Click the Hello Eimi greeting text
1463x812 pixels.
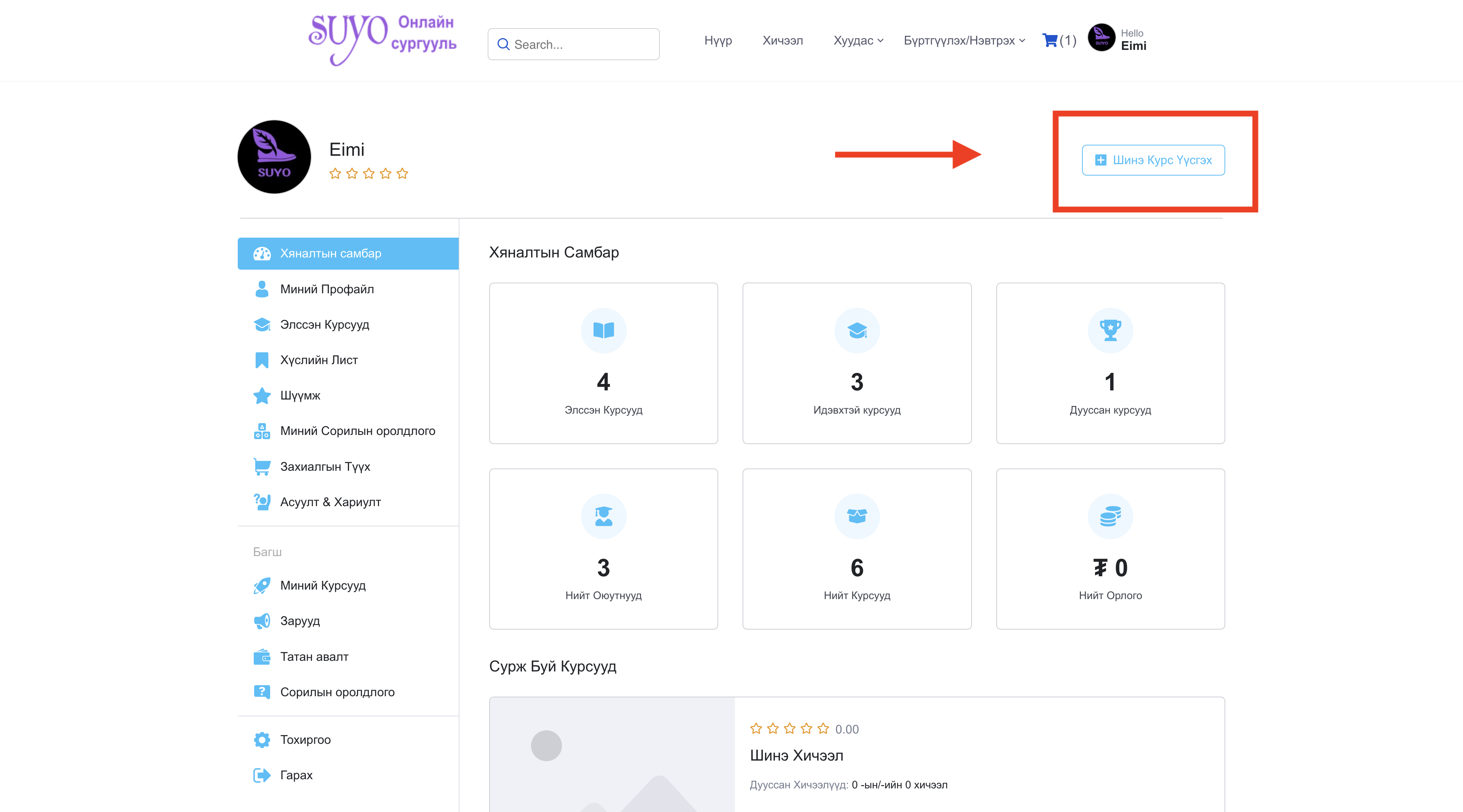click(1133, 40)
